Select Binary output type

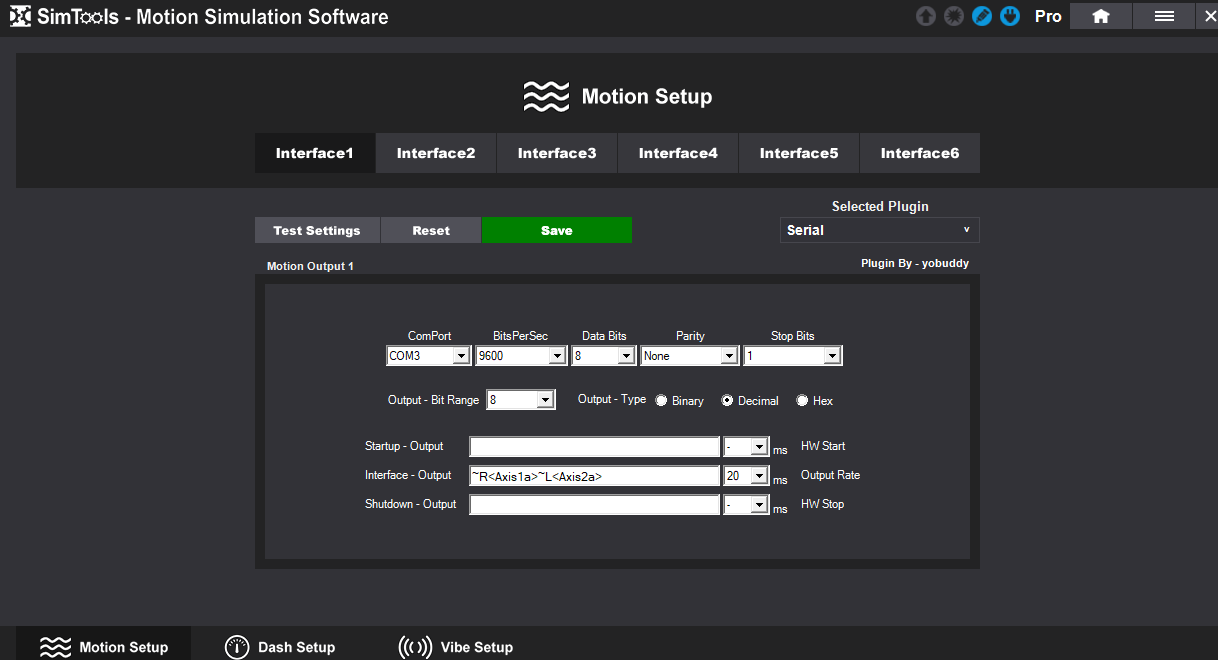click(x=662, y=401)
